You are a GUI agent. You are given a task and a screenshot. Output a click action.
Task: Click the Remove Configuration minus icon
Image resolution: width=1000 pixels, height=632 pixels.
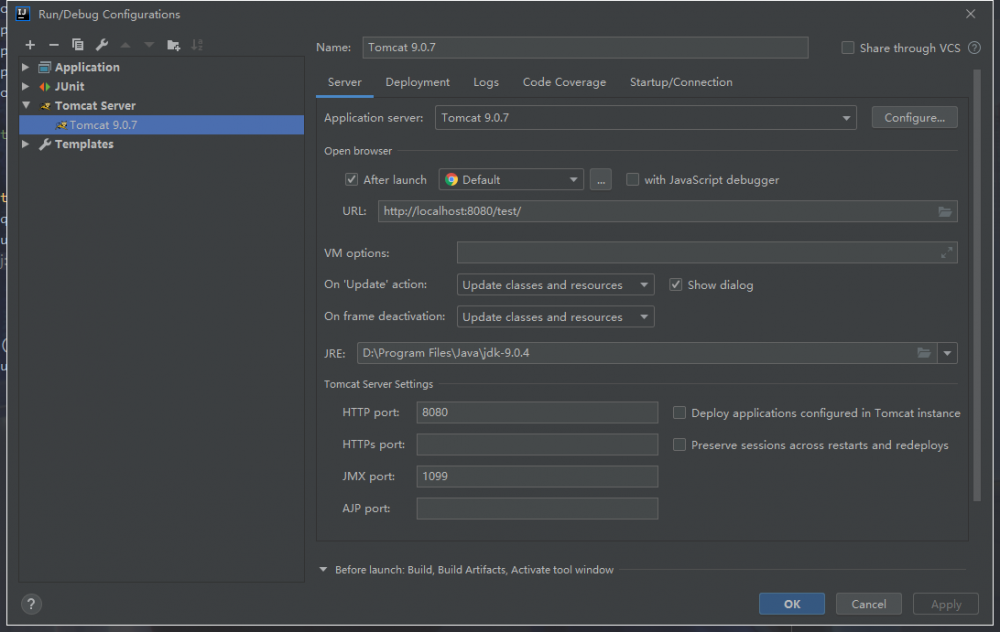pyautogui.click(x=54, y=45)
